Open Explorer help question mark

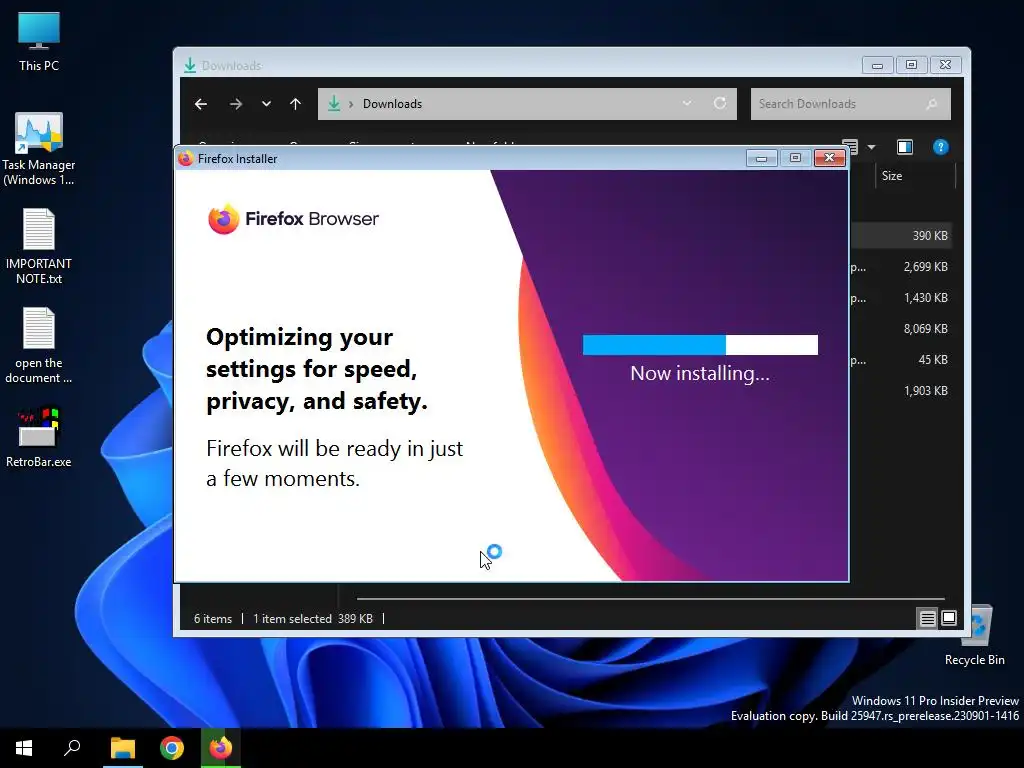(940, 148)
